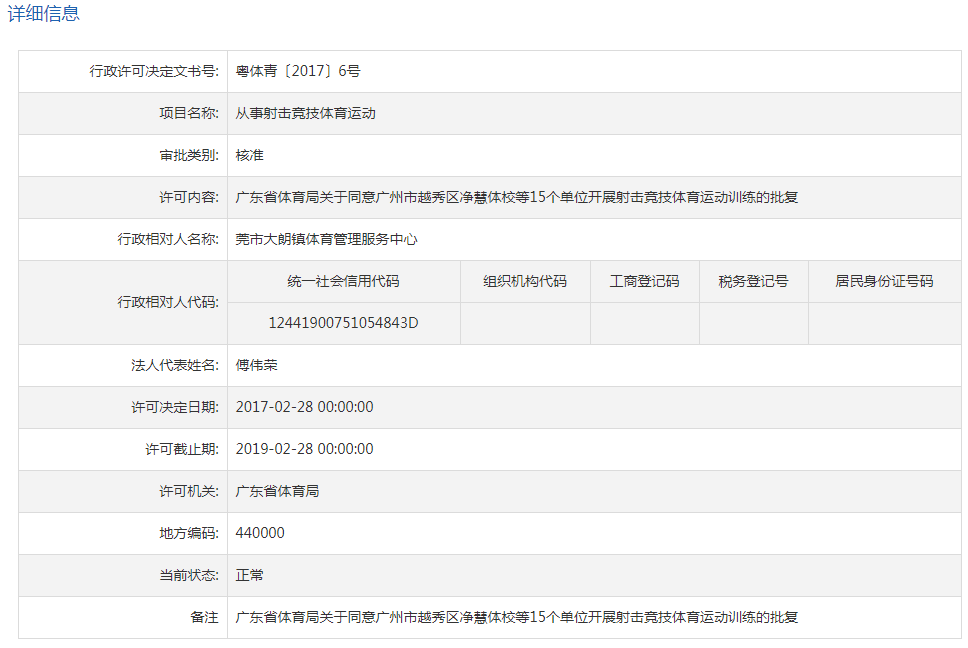Screen dimensions: 968x648
Task: Select the decision date 2017-02-28 00:00:00
Action: [304, 407]
